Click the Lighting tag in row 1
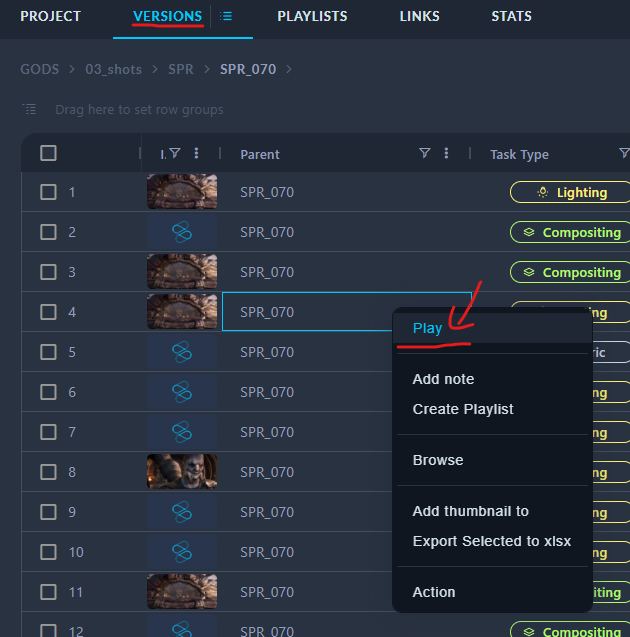The width and height of the screenshot is (630, 637). 571,192
